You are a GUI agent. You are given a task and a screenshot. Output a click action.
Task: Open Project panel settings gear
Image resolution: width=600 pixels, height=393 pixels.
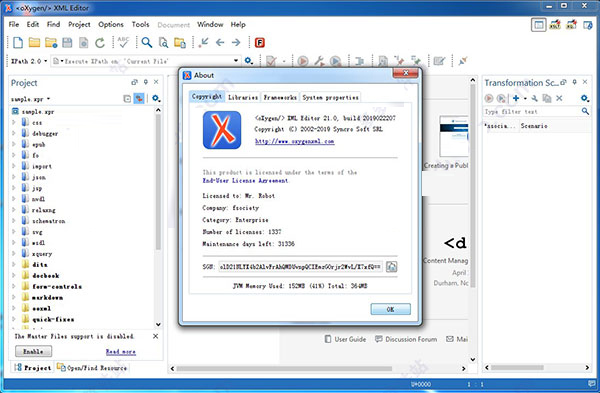click(x=156, y=99)
